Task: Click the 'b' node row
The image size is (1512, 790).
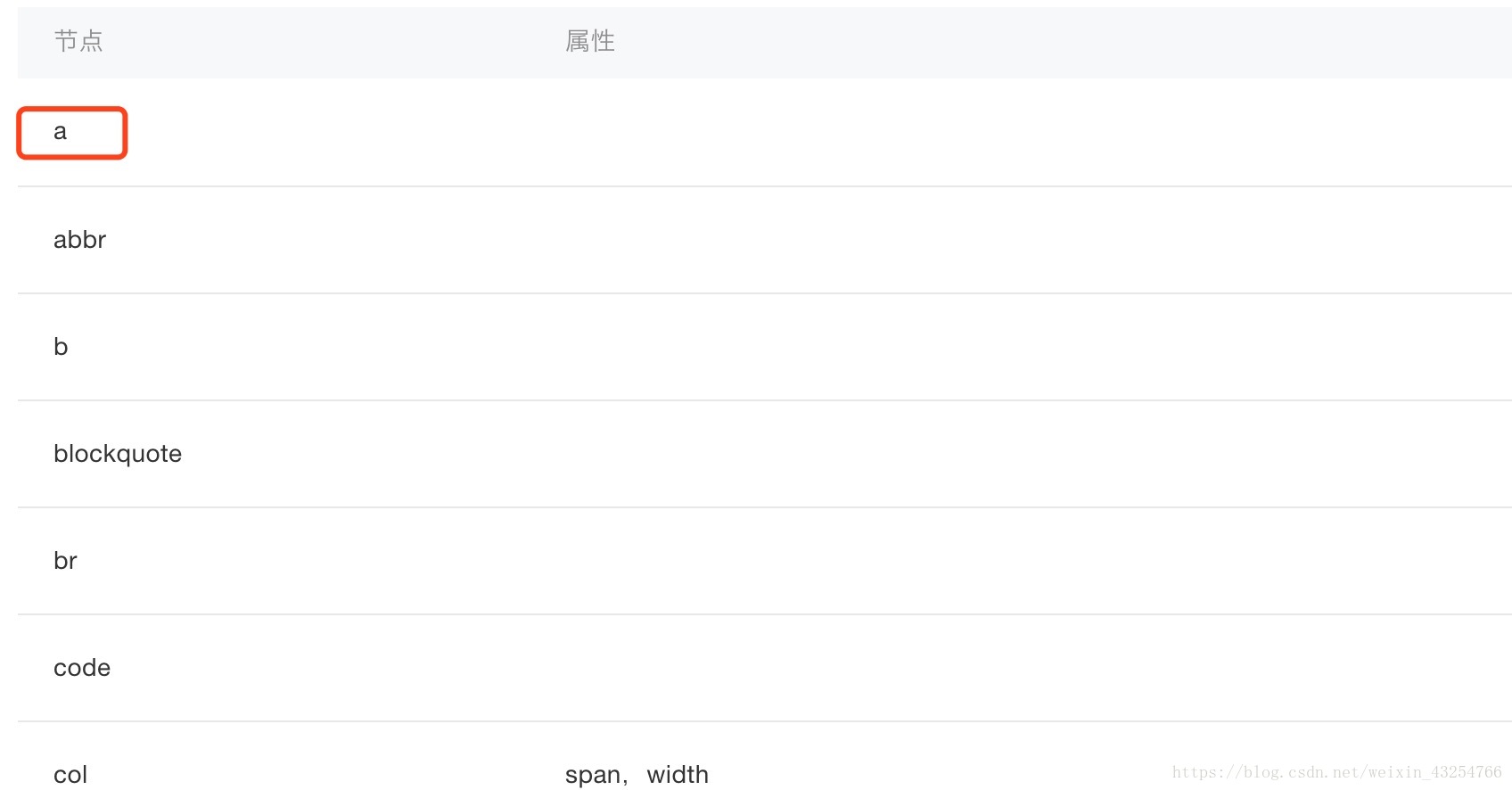Action: [x=765, y=347]
